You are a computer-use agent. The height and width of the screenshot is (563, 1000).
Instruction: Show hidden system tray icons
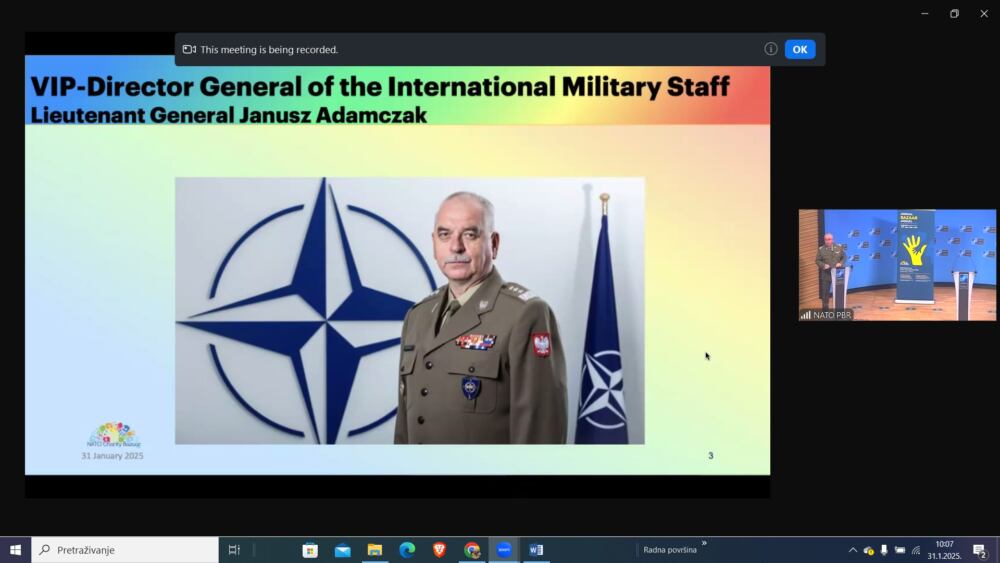click(852, 550)
